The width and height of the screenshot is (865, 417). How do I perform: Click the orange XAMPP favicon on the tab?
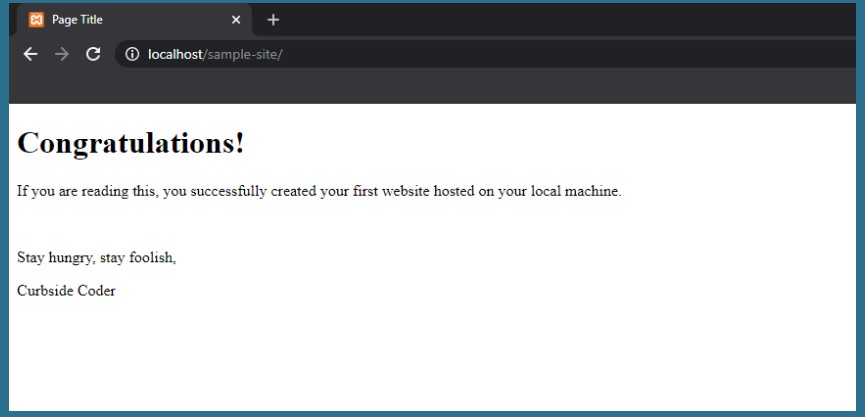click(36, 19)
